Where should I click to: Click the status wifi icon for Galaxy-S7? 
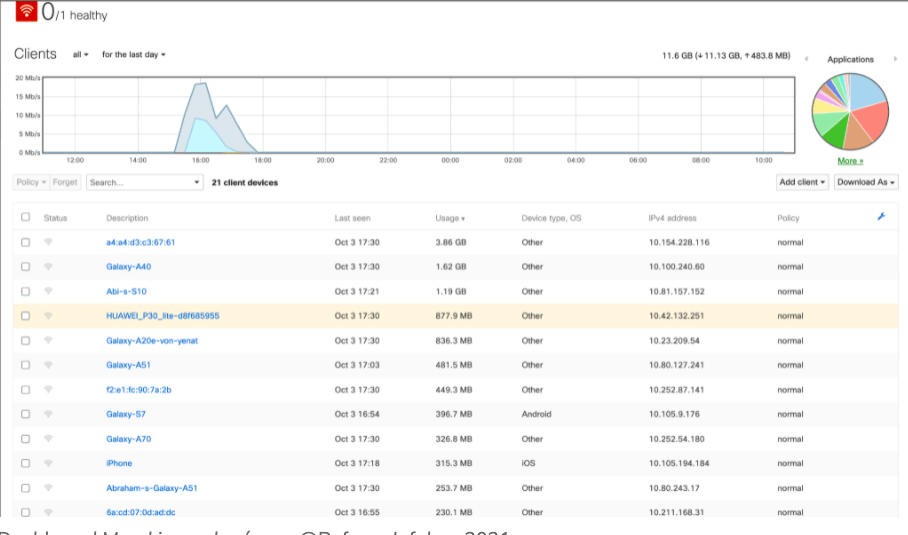click(49, 414)
